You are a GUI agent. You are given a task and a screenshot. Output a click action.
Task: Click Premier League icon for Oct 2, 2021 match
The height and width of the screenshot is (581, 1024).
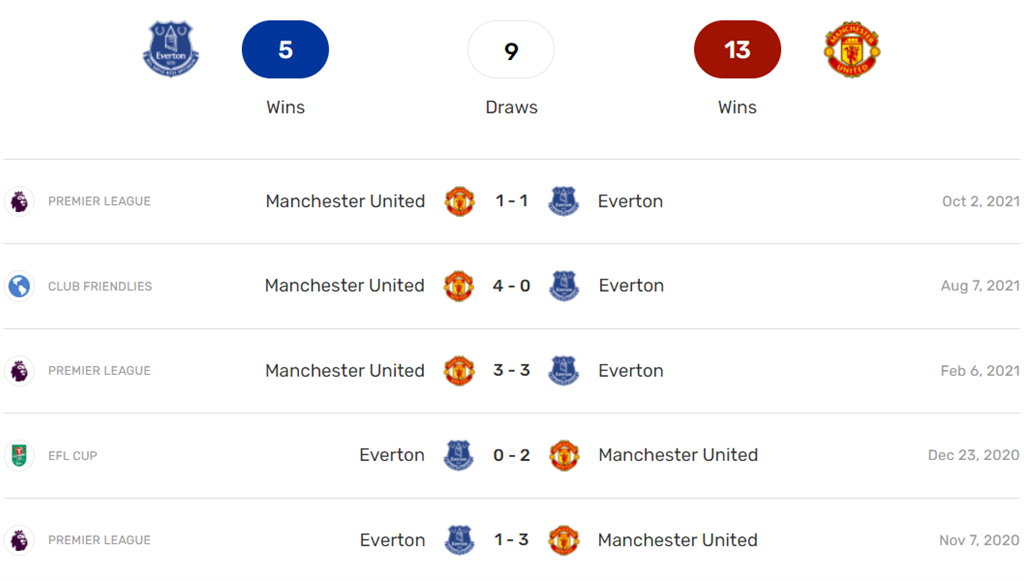coord(19,201)
